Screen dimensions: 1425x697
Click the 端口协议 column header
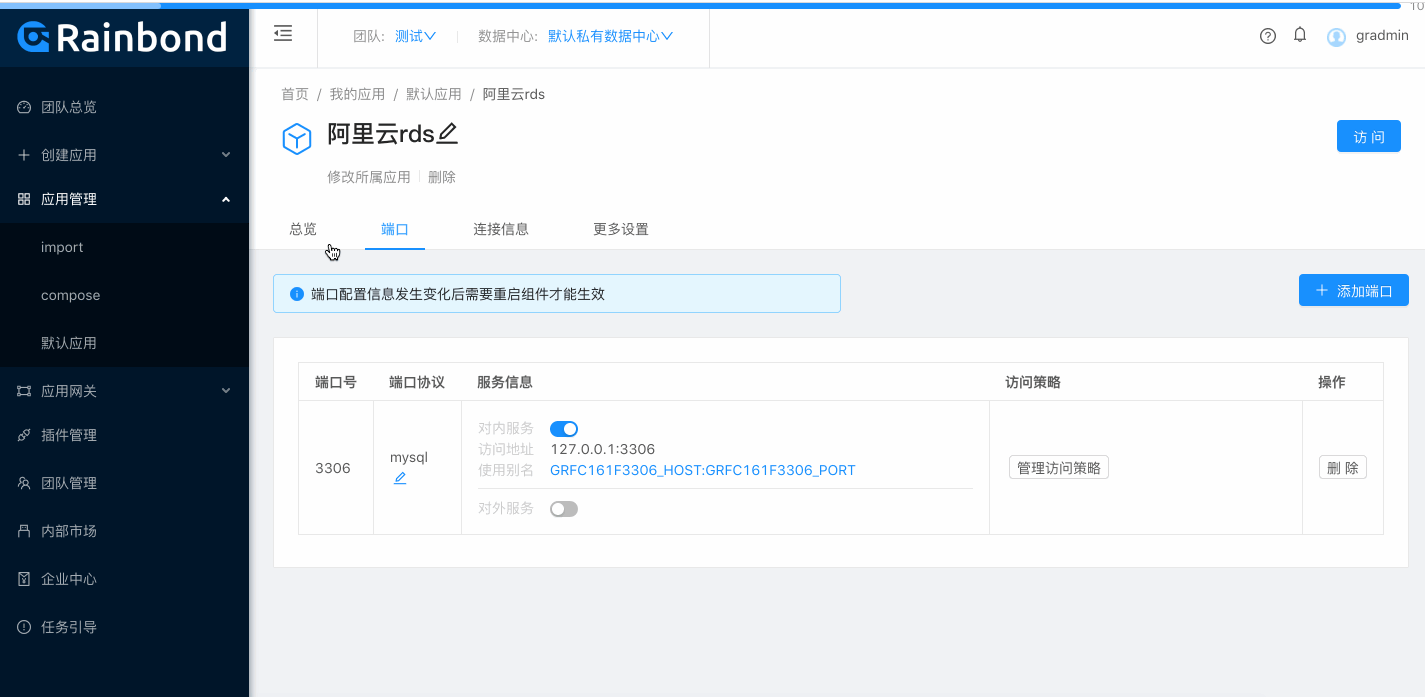click(x=417, y=382)
